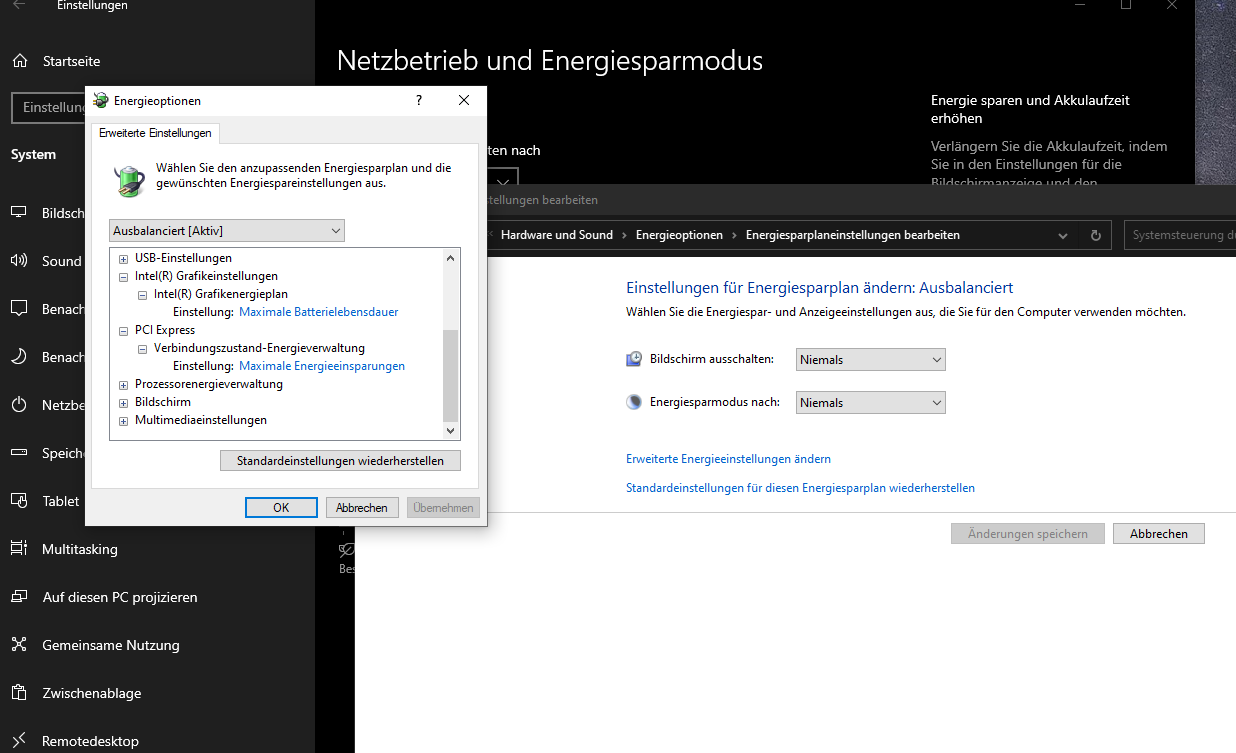This screenshot has height=753, width=1236.
Task: Open Multitasking in Settings sidebar
Action: 80,549
